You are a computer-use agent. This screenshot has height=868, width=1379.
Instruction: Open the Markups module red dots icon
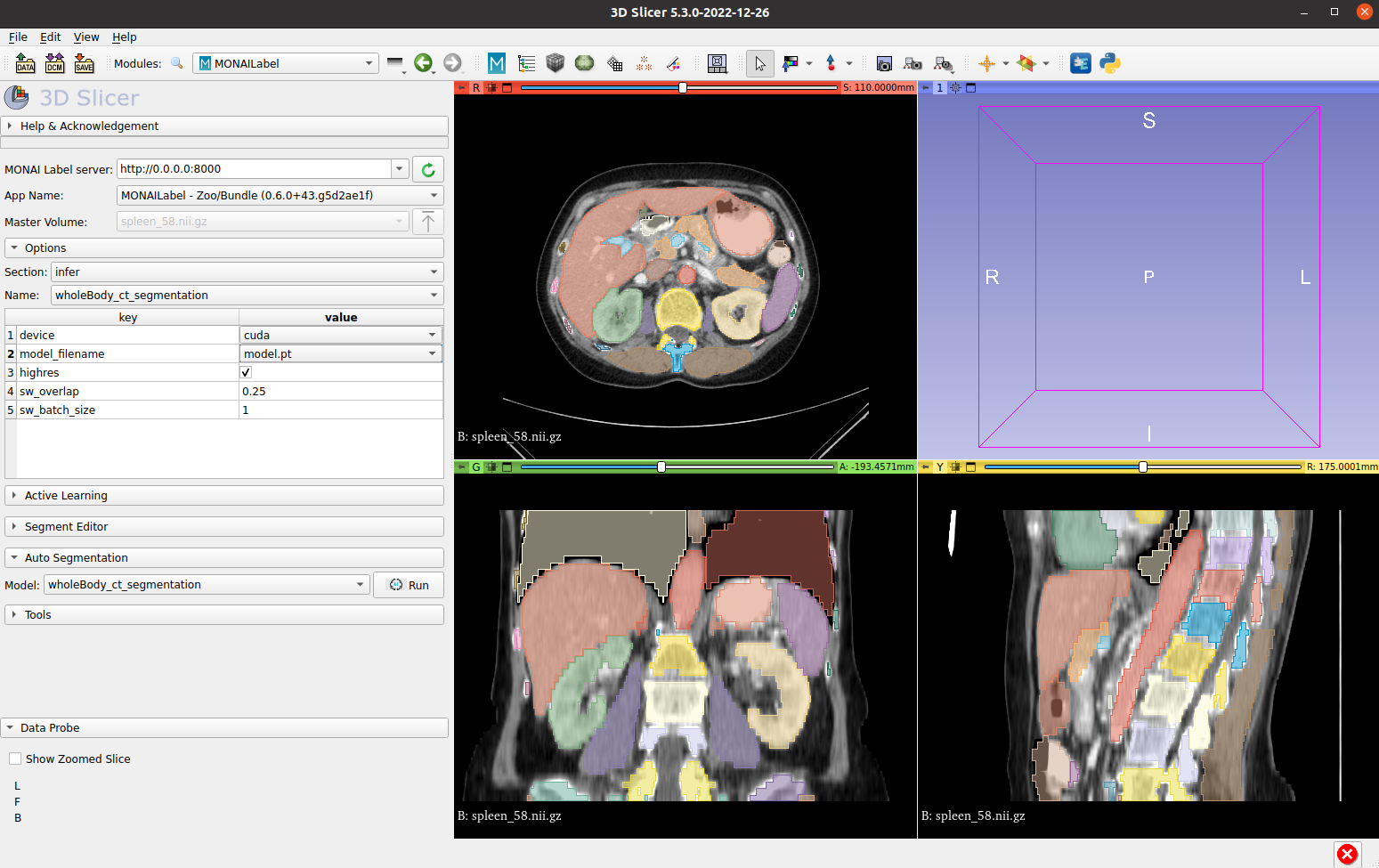click(x=644, y=63)
